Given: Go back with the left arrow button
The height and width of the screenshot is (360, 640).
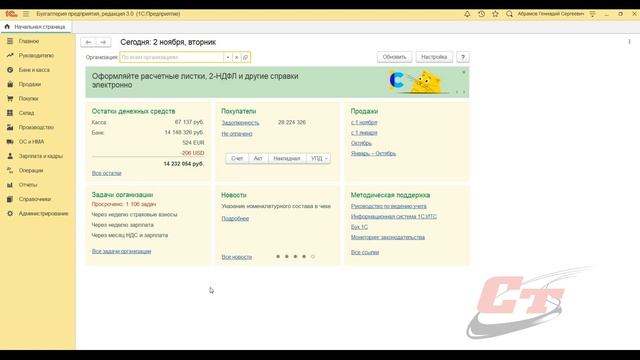Looking at the screenshot, I should [88, 42].
